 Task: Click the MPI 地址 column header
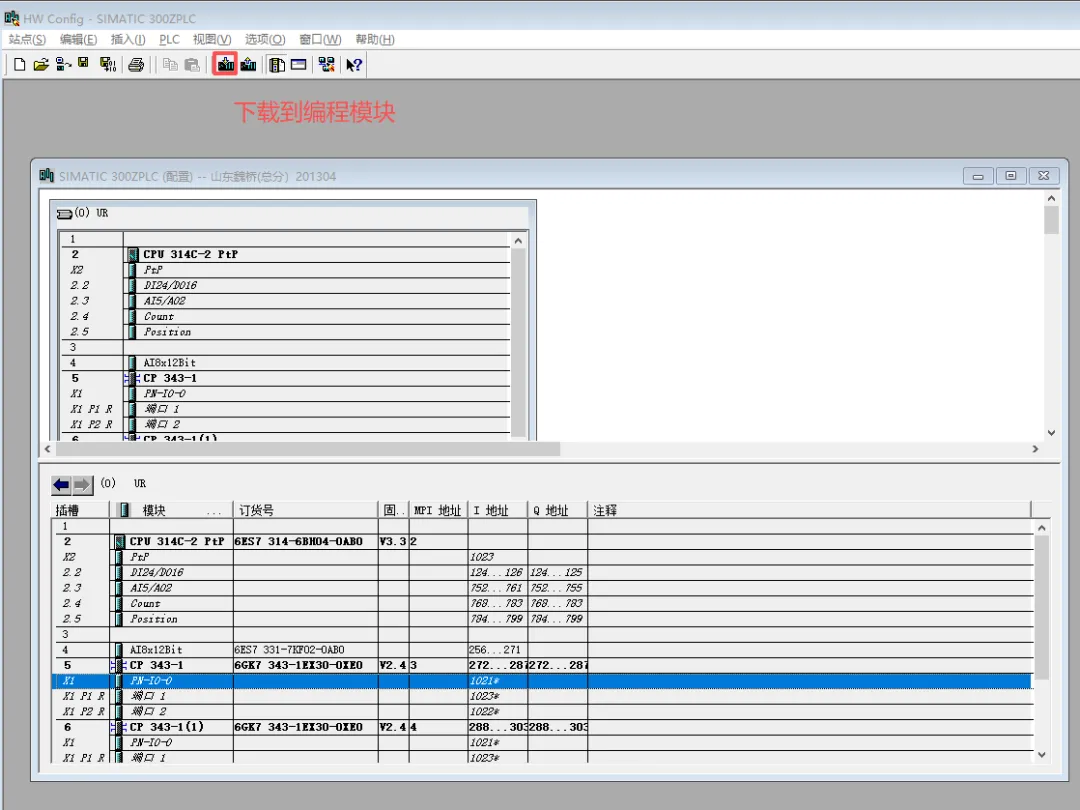click(x=438, y=510)
